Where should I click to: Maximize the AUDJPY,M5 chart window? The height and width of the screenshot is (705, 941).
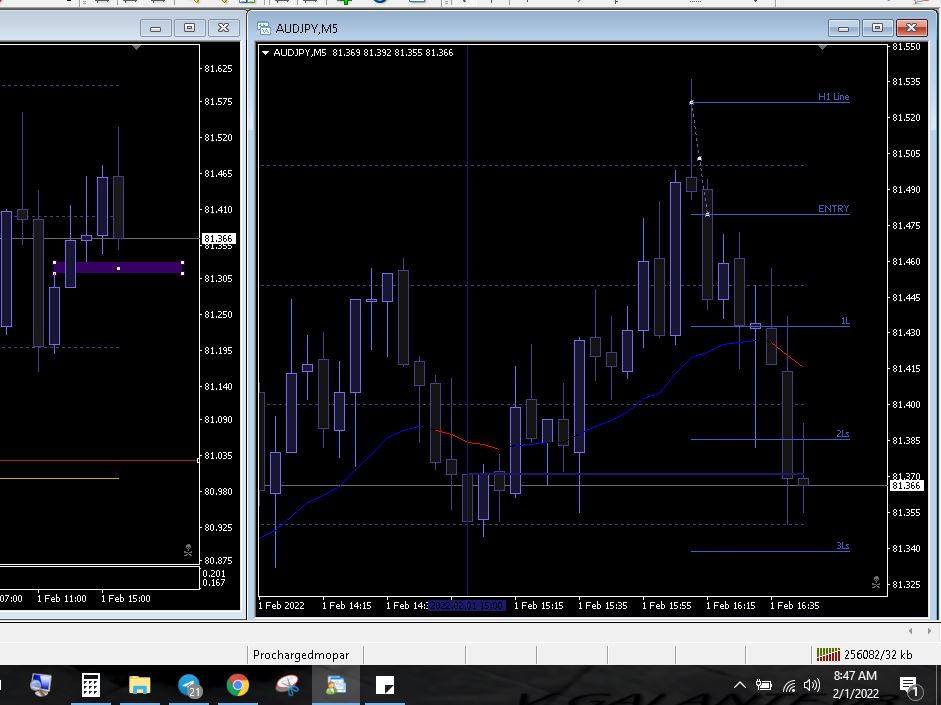(878, 28)
